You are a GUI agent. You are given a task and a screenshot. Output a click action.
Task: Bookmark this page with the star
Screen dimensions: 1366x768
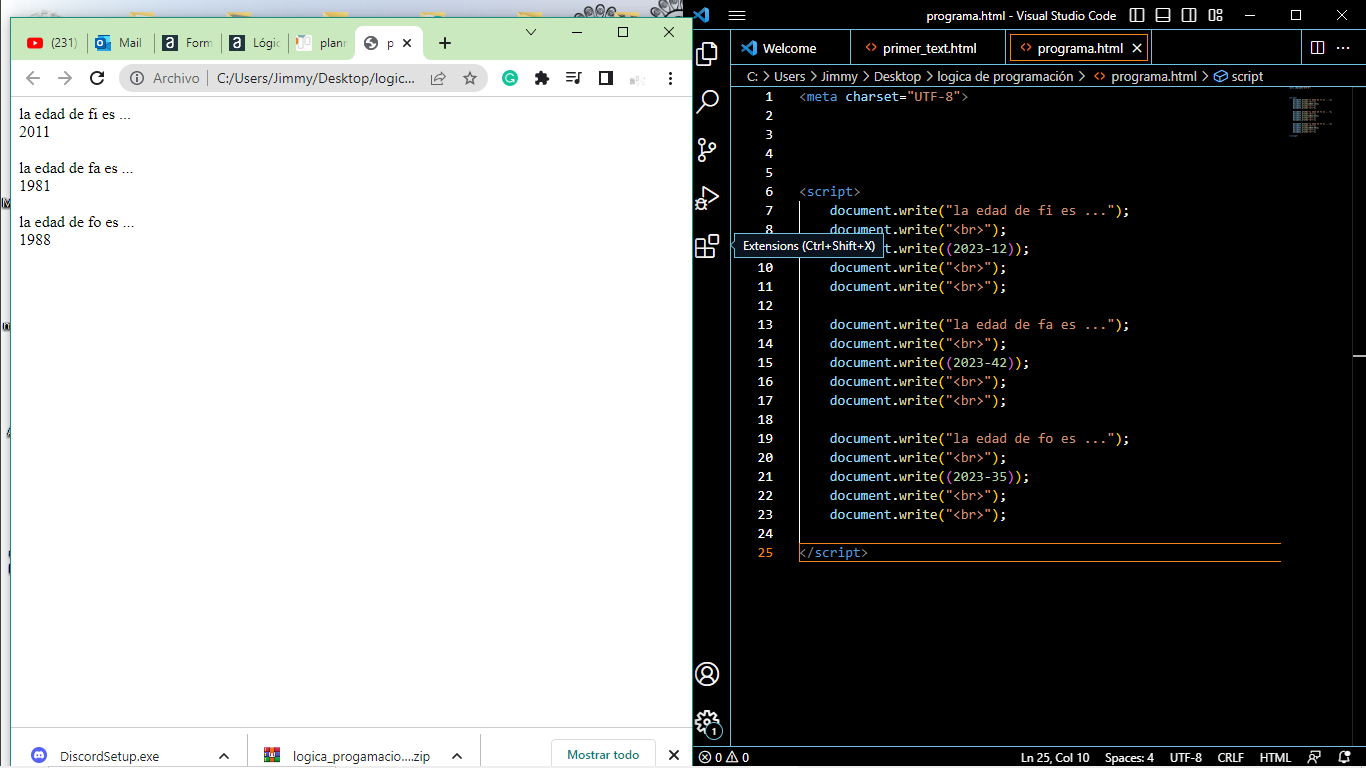[x=469, y=78]
